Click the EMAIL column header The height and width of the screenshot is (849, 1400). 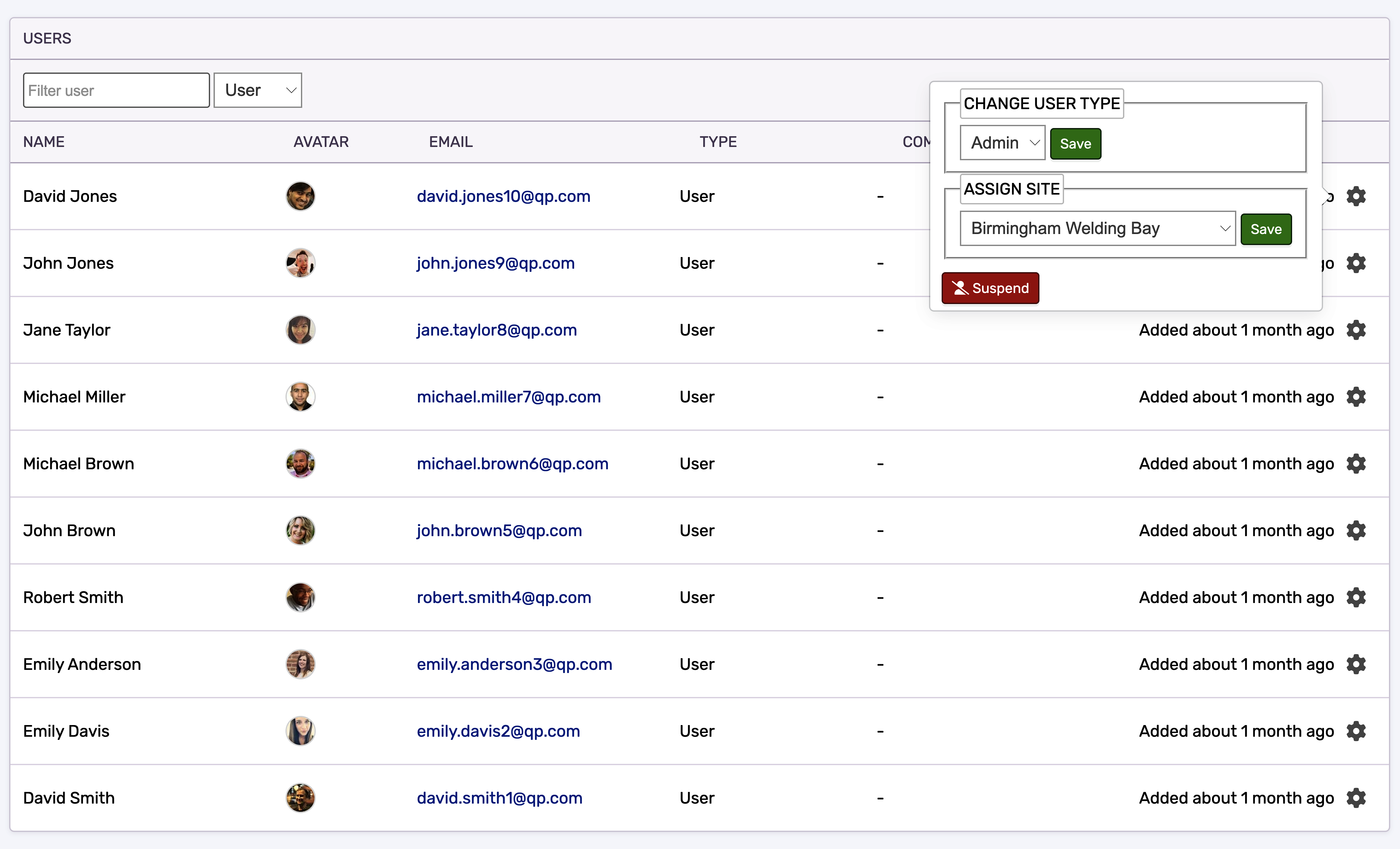450,142
